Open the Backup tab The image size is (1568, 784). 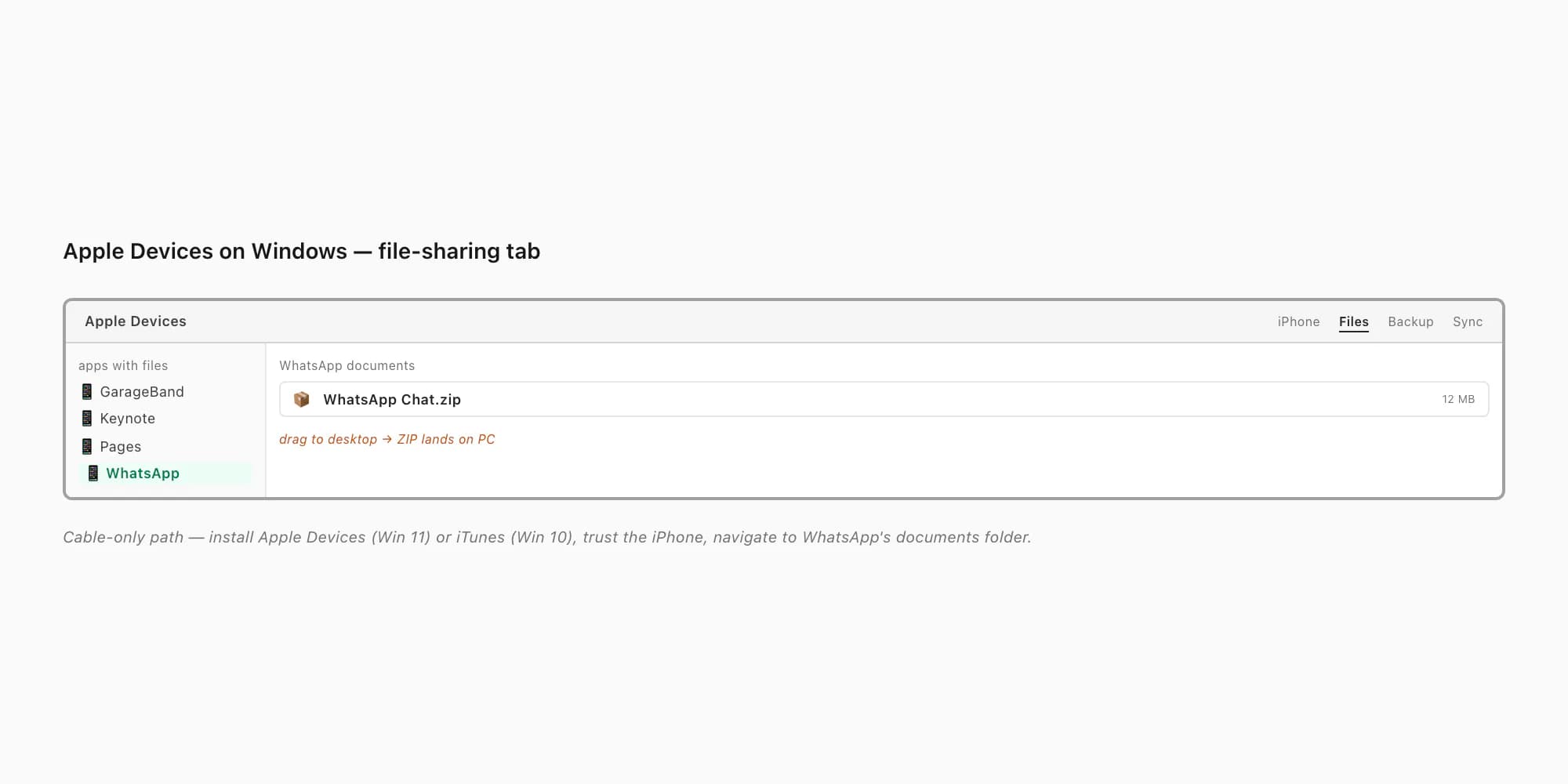click(x=1410, y=321)
